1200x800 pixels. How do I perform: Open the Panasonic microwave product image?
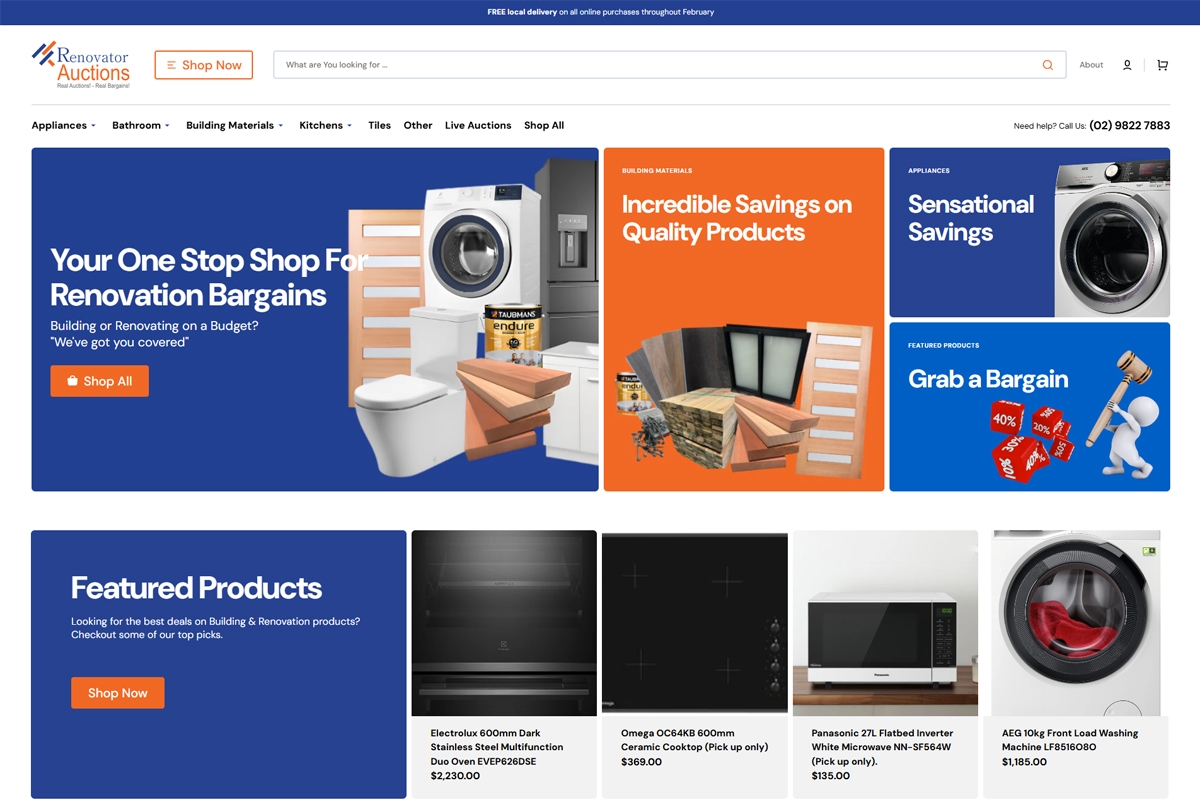tap(885, 623)
